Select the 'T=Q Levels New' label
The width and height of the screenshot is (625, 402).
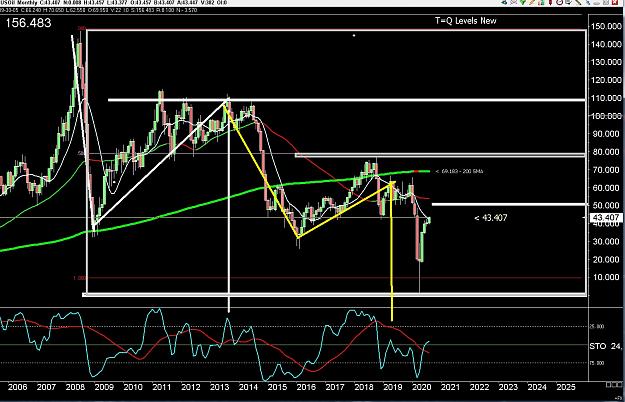(x=466, y=21)
